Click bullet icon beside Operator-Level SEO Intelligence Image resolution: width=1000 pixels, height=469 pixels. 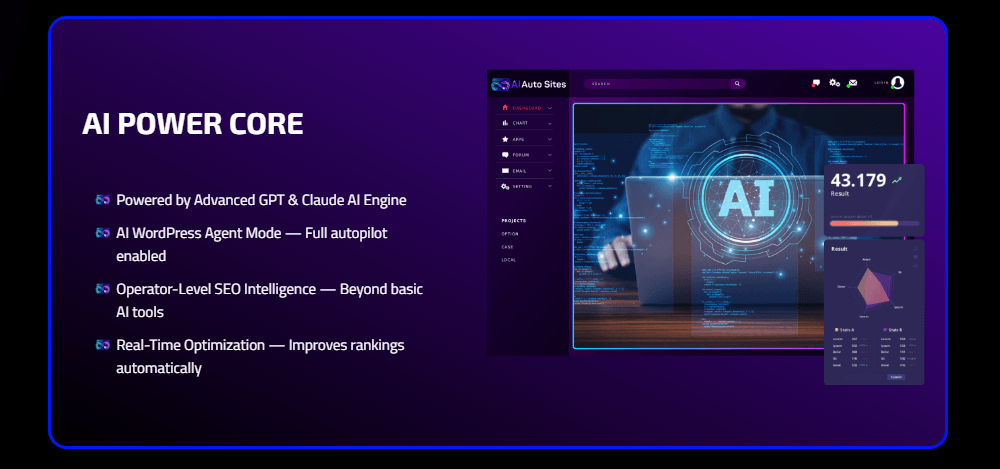[103, 289]
